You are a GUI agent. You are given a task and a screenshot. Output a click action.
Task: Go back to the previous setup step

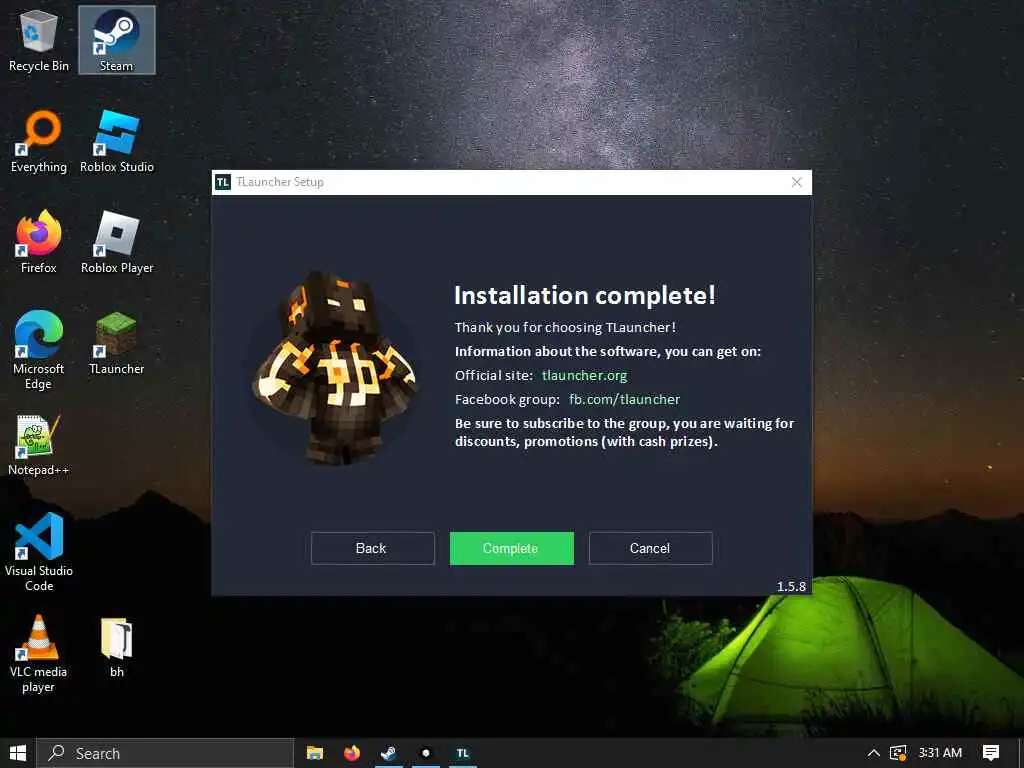coord(372,548)
